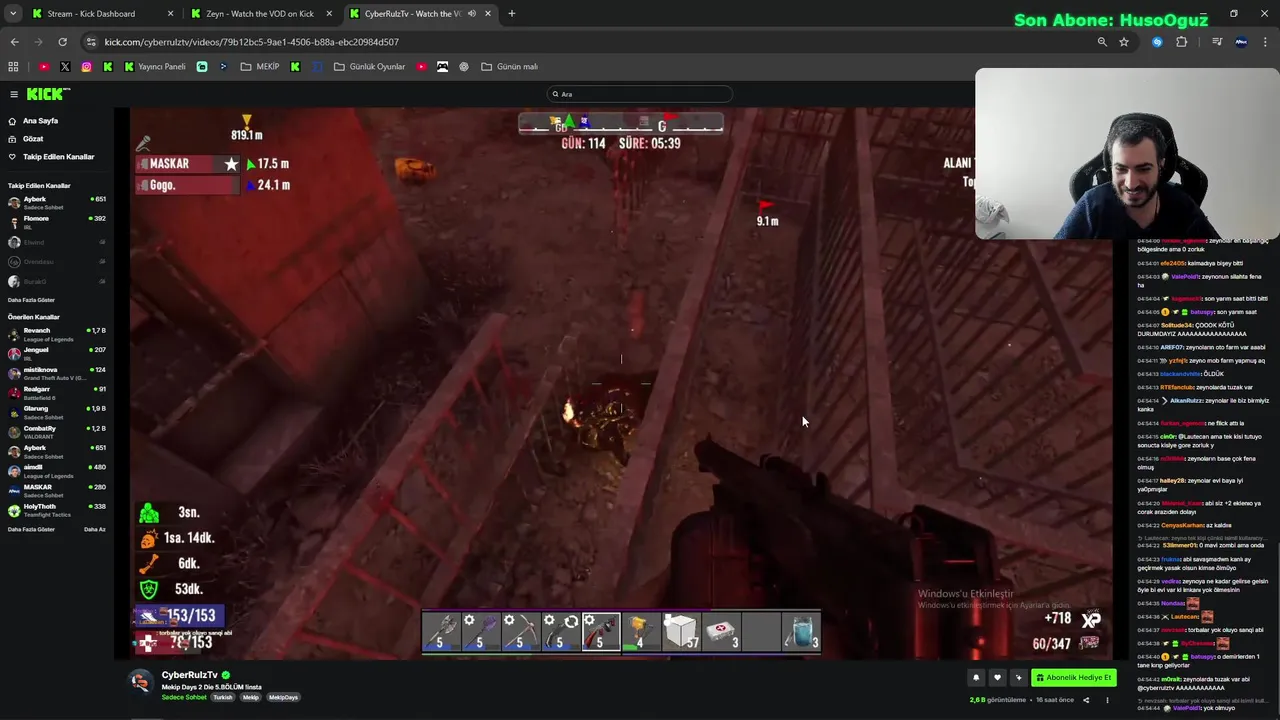The width and height of the screenshot is (1280, 720).
Task: Go to Ana Sayfa in sidebar
Action: pos(40,121)
